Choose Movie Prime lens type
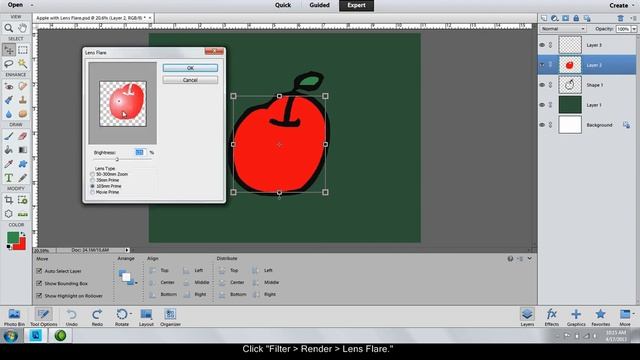Image resolution: width=640 pixels, height=360 pixels. coord(93,192)
